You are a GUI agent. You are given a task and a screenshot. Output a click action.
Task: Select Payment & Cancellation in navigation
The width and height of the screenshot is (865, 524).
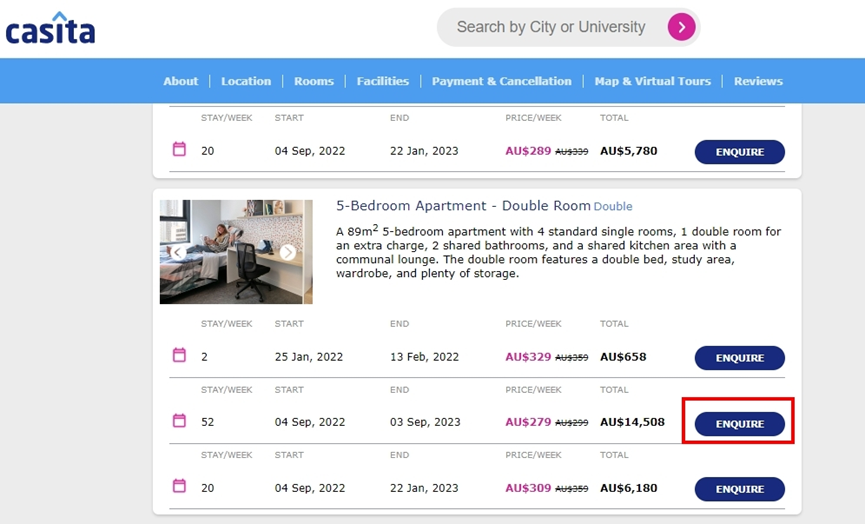click(501, 81)
